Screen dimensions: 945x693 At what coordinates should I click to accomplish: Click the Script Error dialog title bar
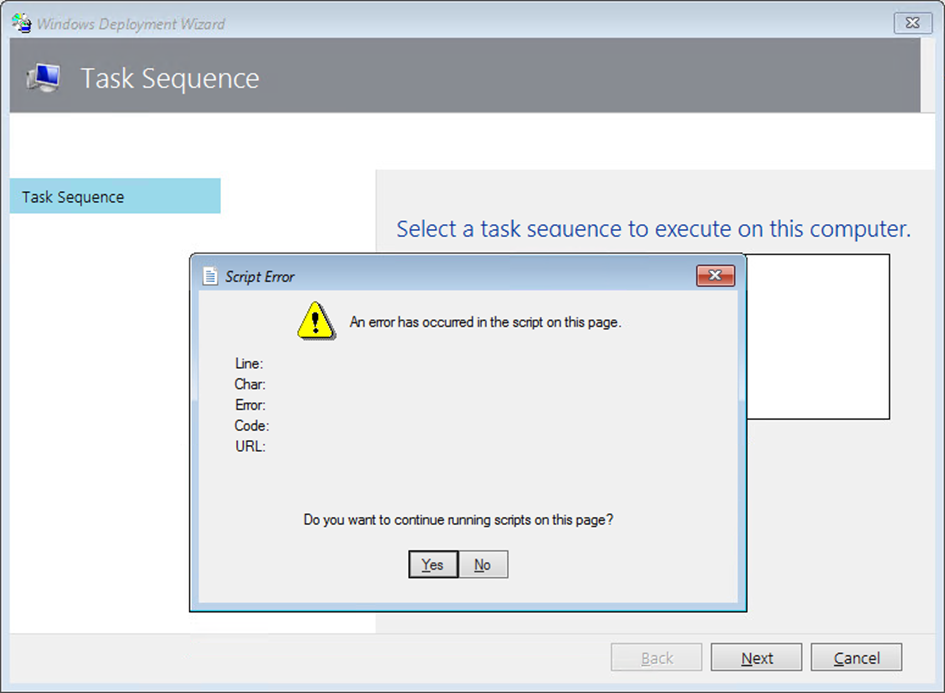click(450, 276)
